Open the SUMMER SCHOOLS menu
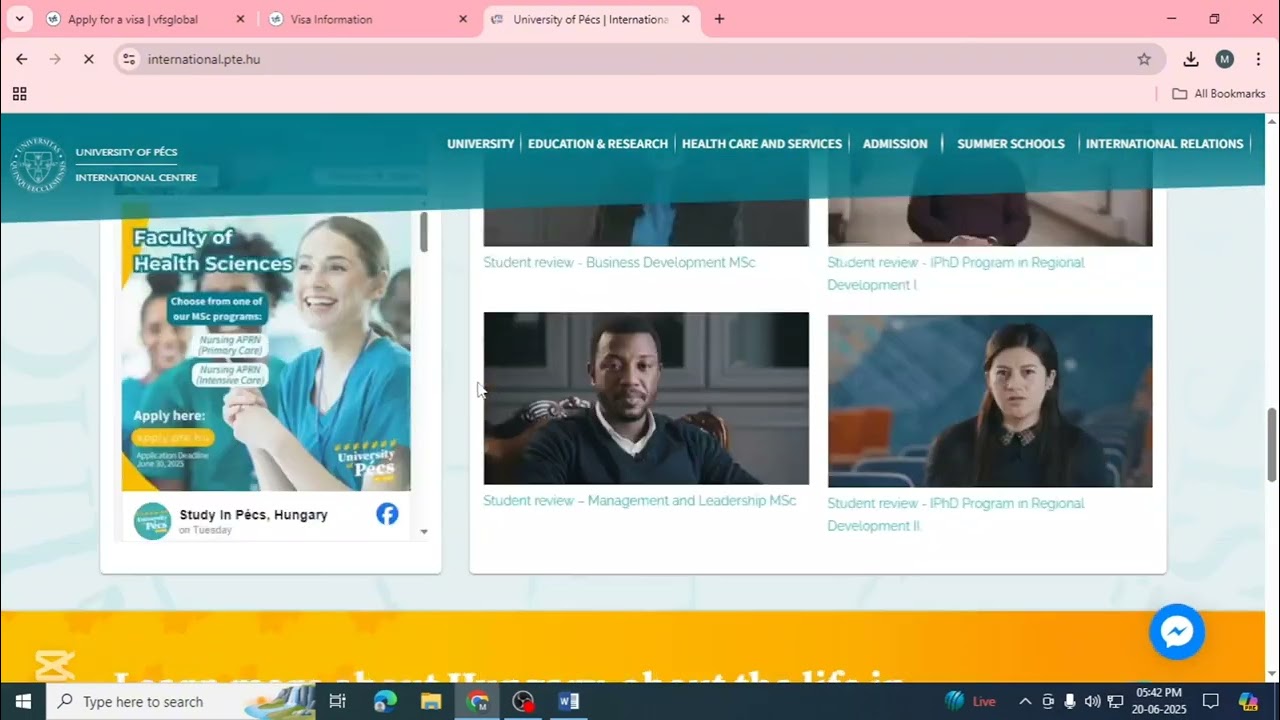 point(1011,144)
